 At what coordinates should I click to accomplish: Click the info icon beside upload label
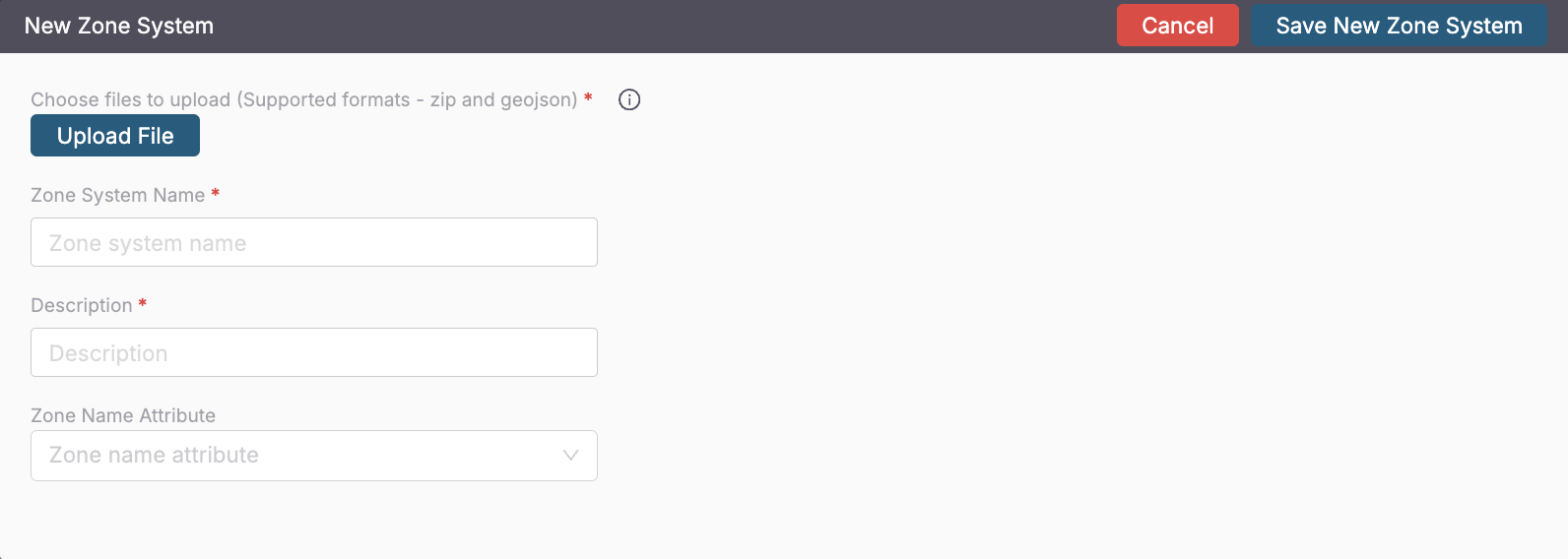point(629,99)
